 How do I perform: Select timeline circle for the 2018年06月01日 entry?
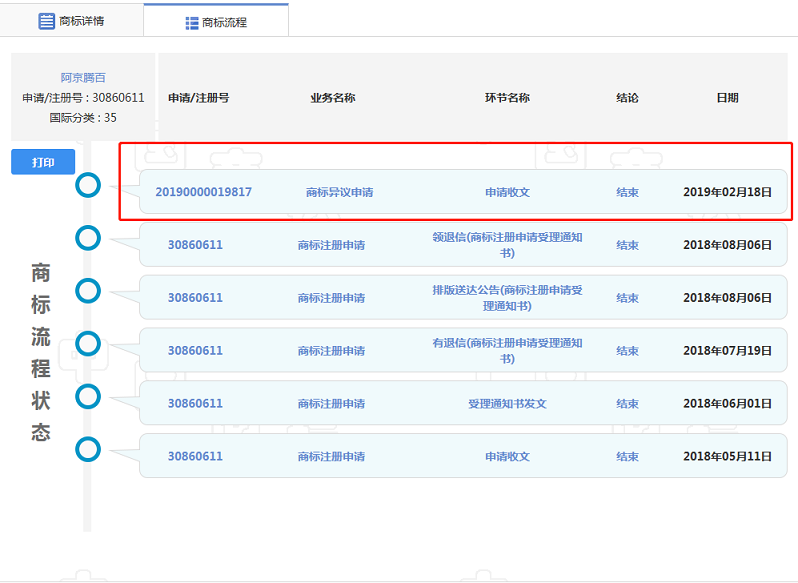(x=89, y=397)
